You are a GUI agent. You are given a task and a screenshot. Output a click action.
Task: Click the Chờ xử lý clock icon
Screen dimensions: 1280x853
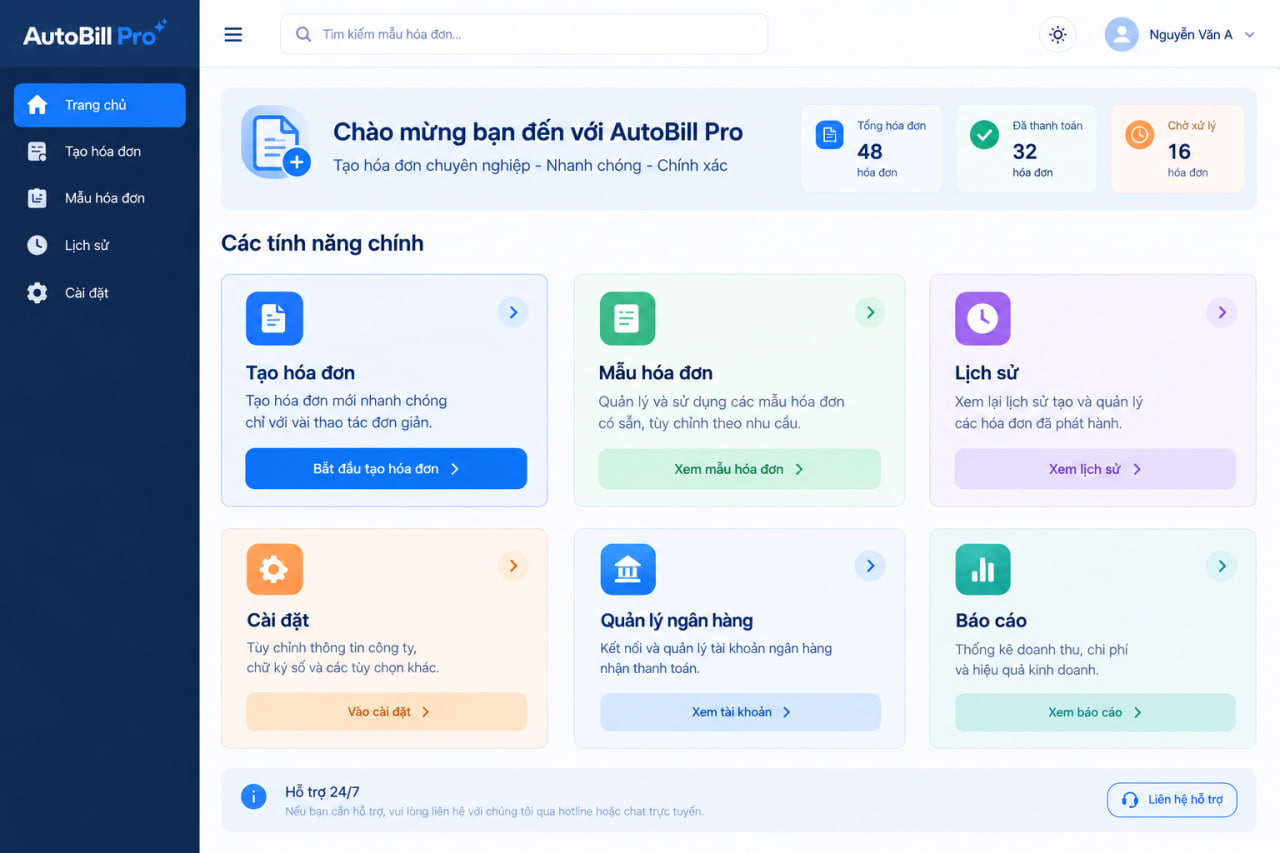point(1139,135)
